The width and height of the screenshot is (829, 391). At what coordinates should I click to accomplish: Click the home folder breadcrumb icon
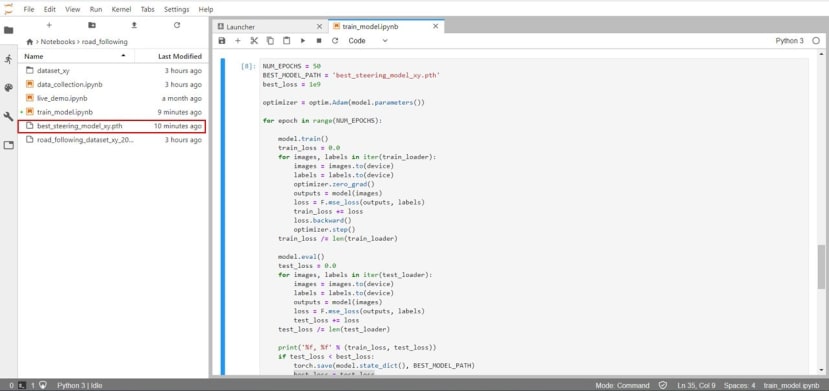(x=30, y=42)
